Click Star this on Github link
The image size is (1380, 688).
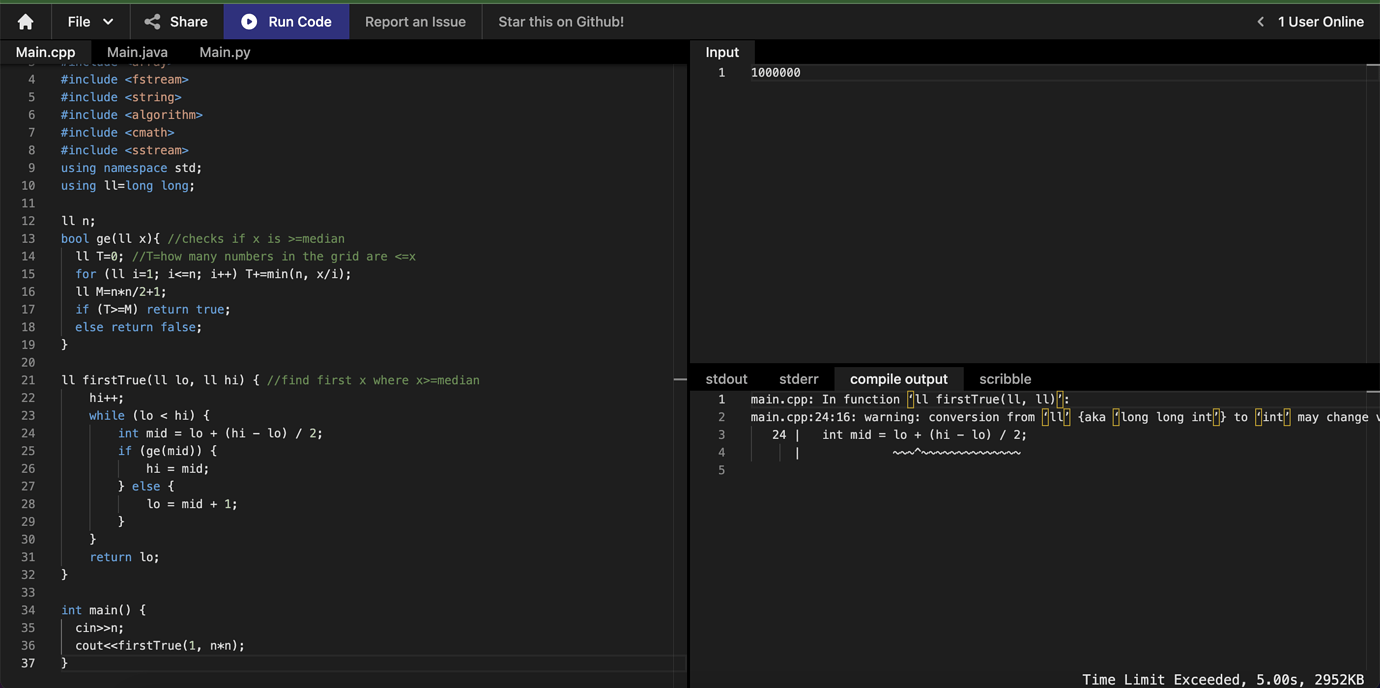561,21
